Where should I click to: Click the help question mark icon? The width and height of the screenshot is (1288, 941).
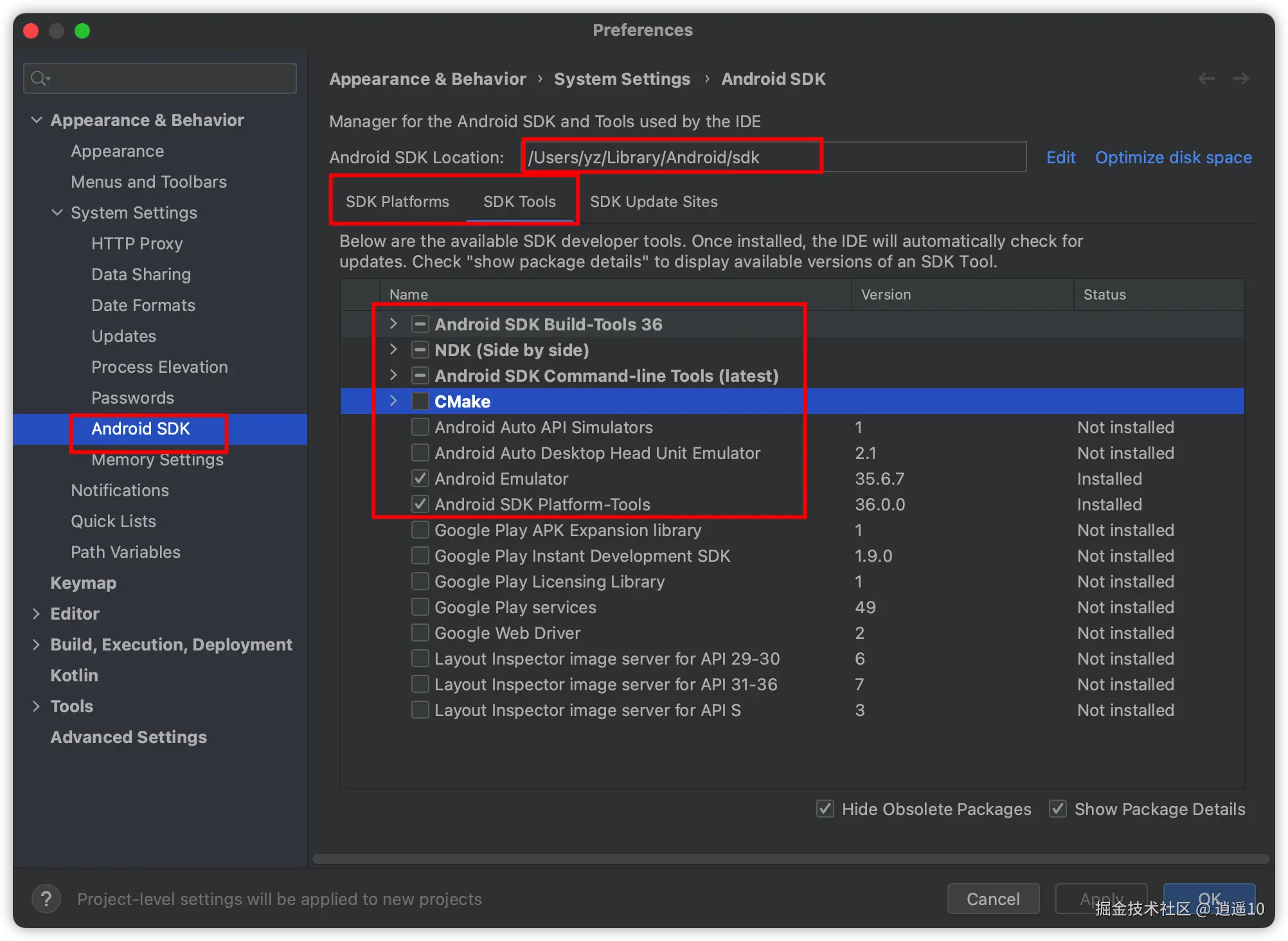click(x=46, y=898)
